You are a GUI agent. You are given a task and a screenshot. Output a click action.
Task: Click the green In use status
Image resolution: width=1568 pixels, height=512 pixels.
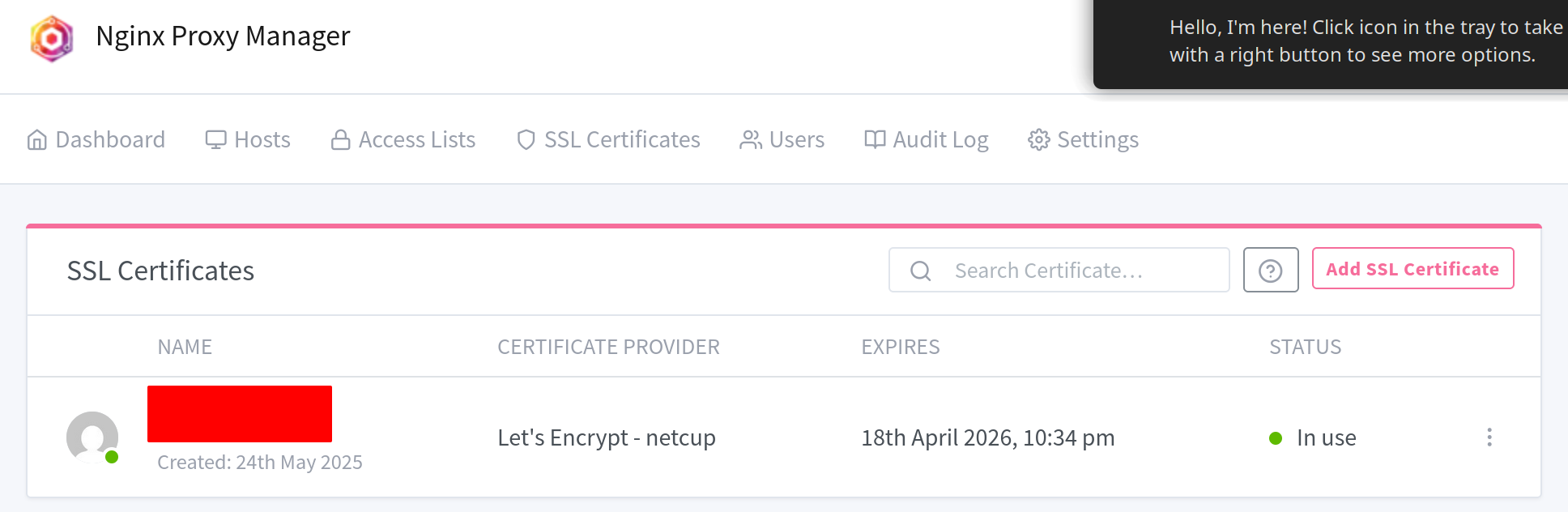1325,438
